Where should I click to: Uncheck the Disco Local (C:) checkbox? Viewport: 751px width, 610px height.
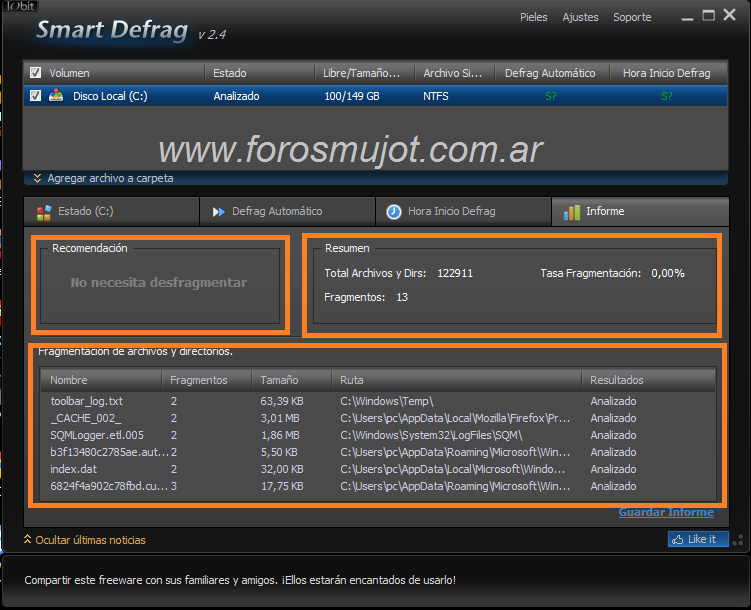[36, 96]
